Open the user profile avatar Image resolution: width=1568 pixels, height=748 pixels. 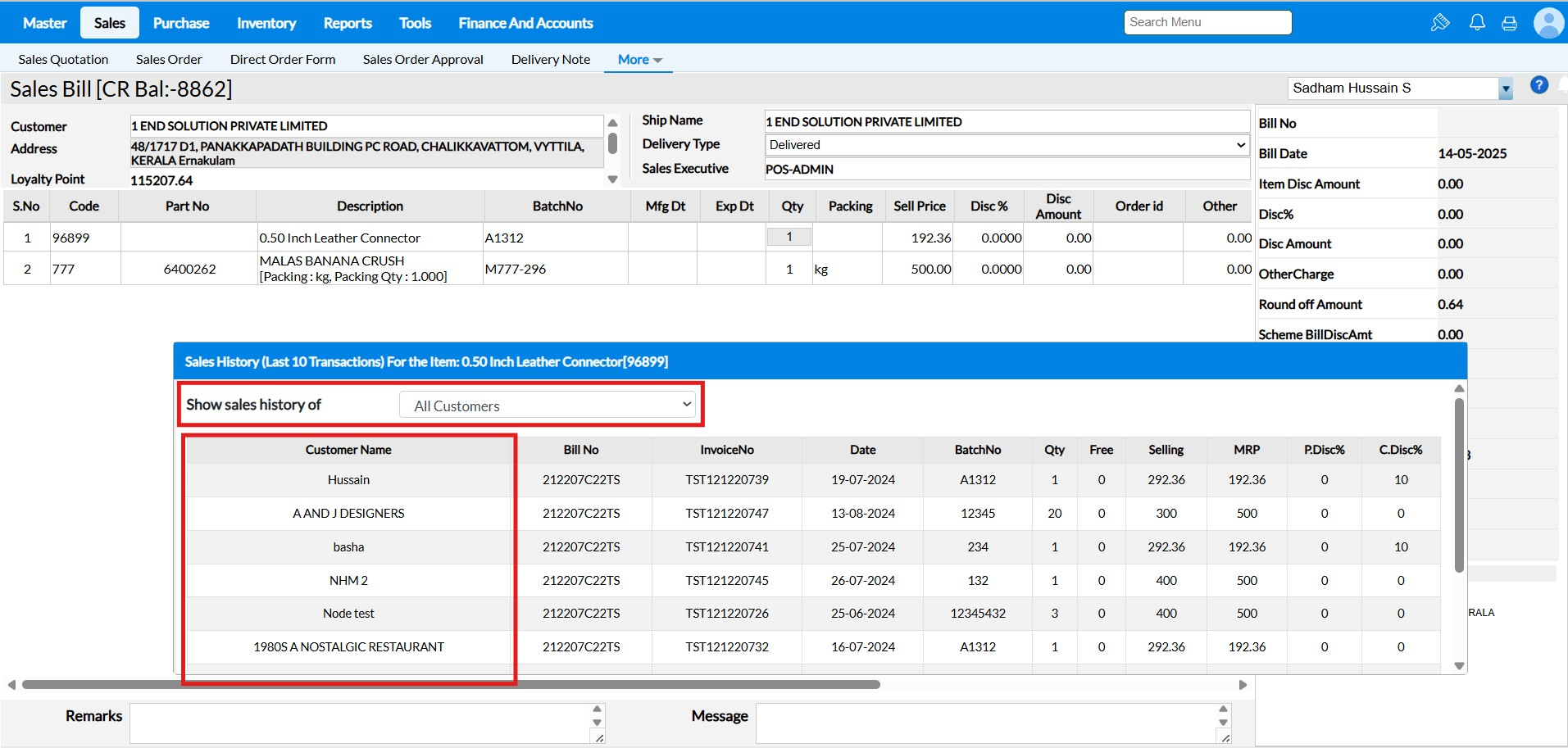coord(1548,23)
